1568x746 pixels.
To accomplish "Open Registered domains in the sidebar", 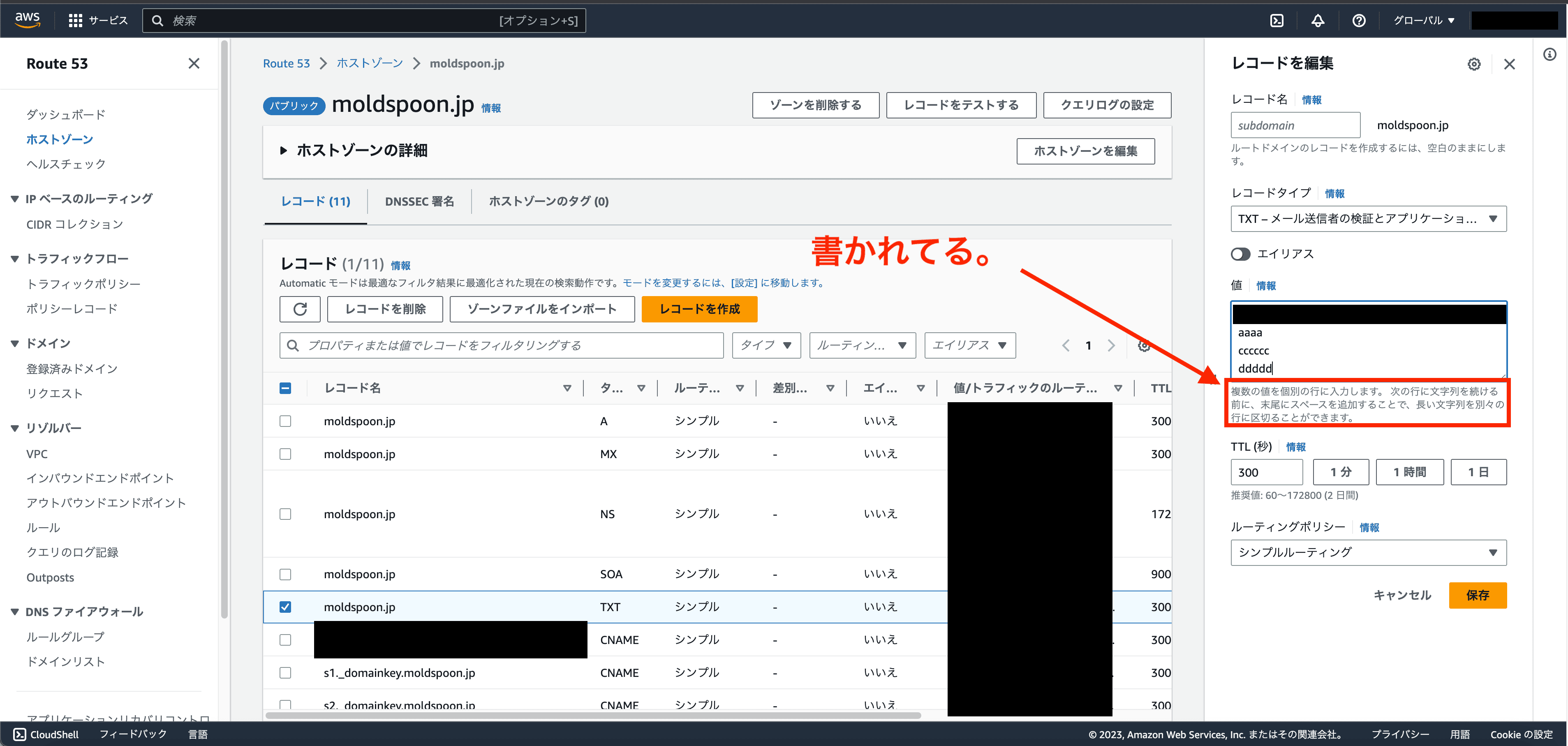I will point(72,368).
